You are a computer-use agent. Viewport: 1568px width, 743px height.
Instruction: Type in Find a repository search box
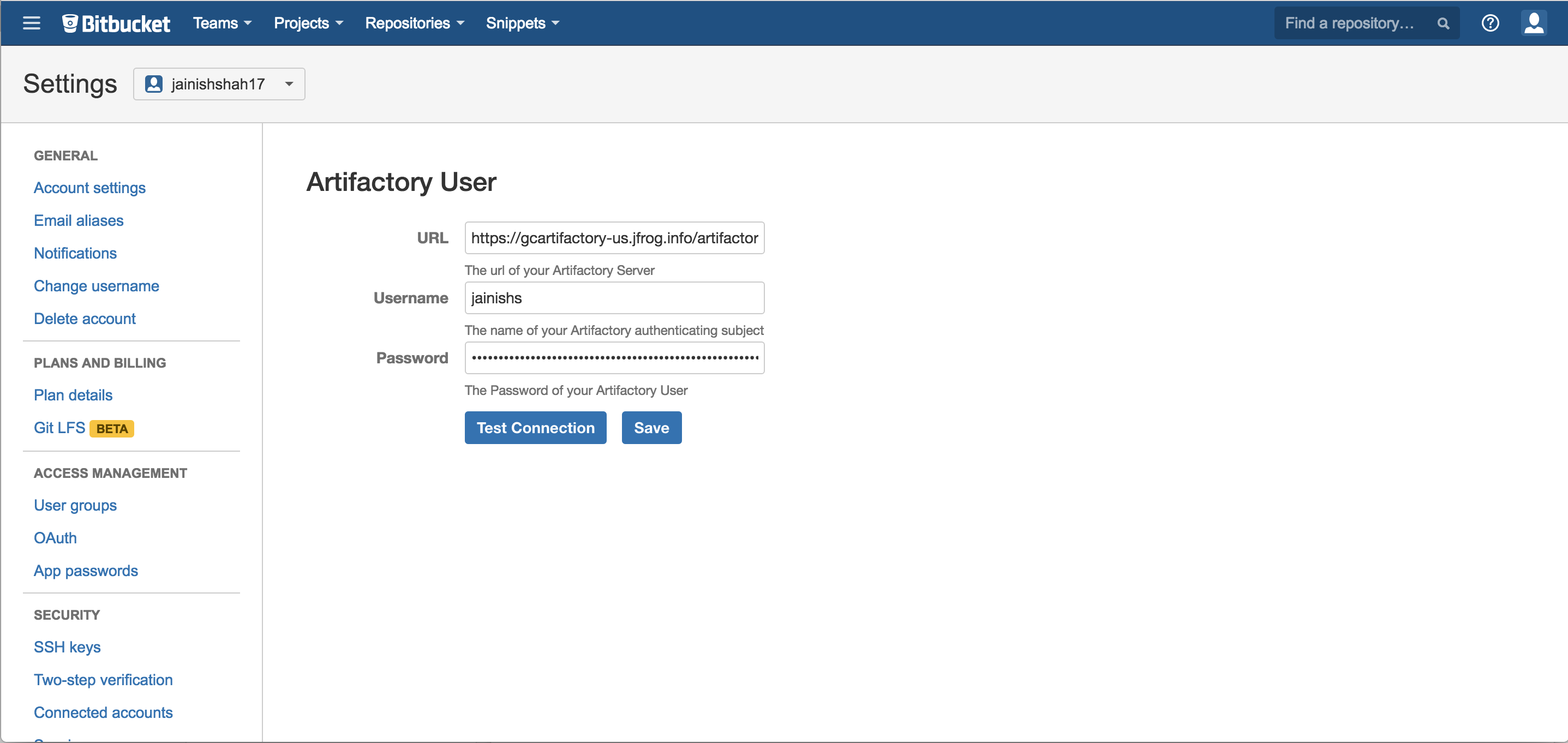(1354, 23)
